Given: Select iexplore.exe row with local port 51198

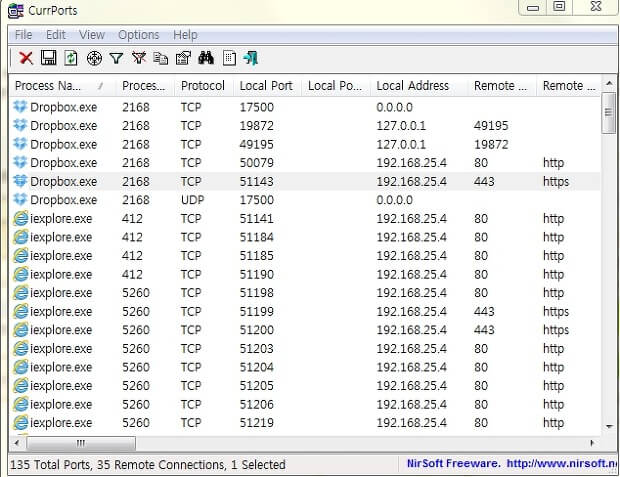Looking at the screenshot, I should pos(304,293).
